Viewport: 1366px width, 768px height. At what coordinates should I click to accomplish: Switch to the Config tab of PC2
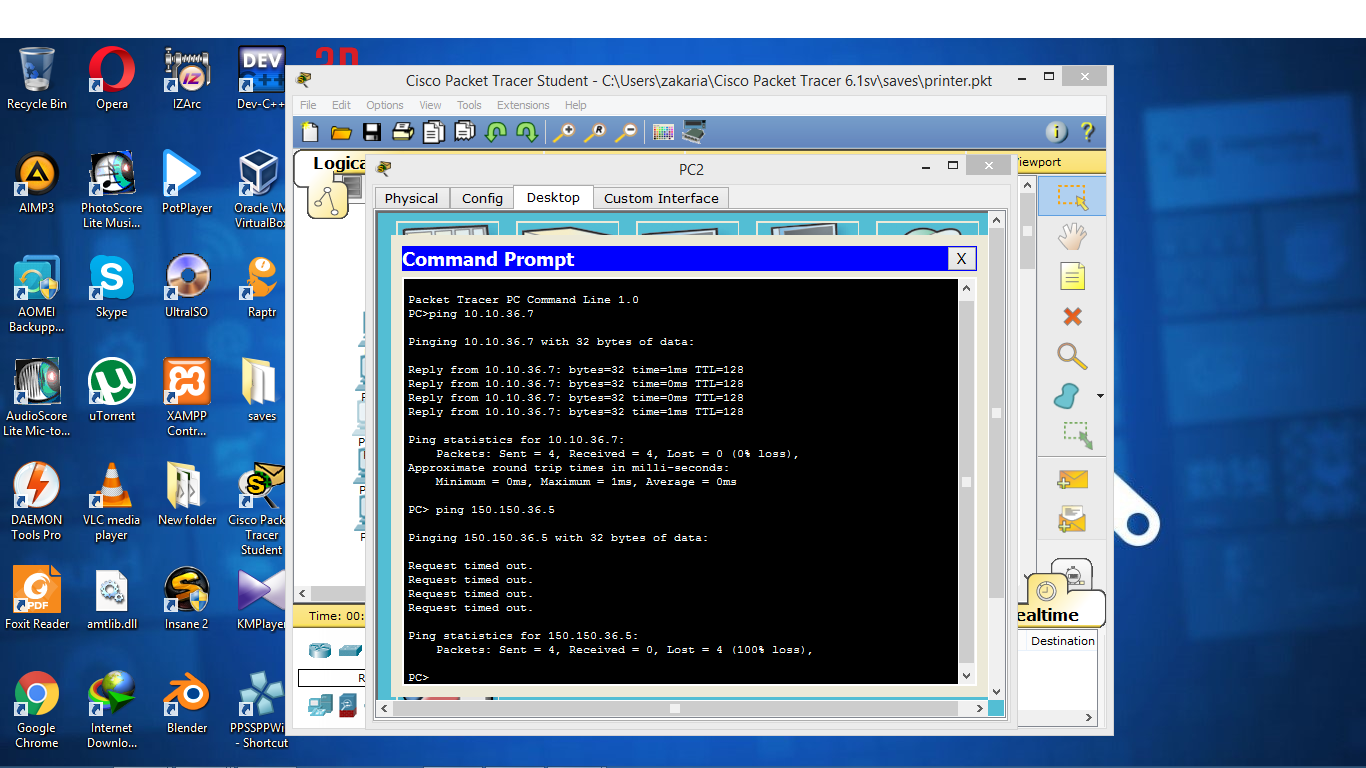(481, 198)
